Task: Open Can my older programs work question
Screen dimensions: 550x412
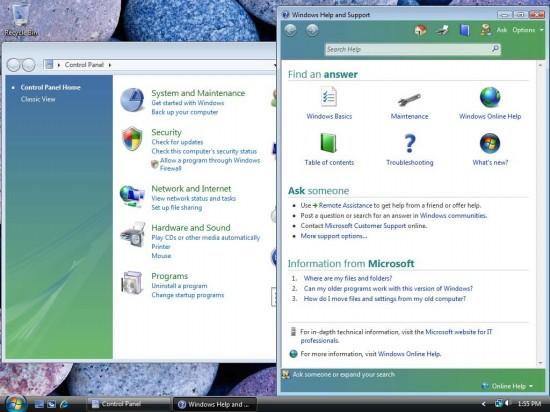Action: [388, 289]
